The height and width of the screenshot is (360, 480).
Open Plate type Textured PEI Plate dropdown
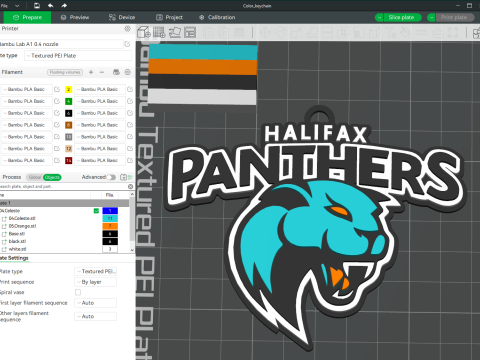pyautogui.click(x=78, y=56)
